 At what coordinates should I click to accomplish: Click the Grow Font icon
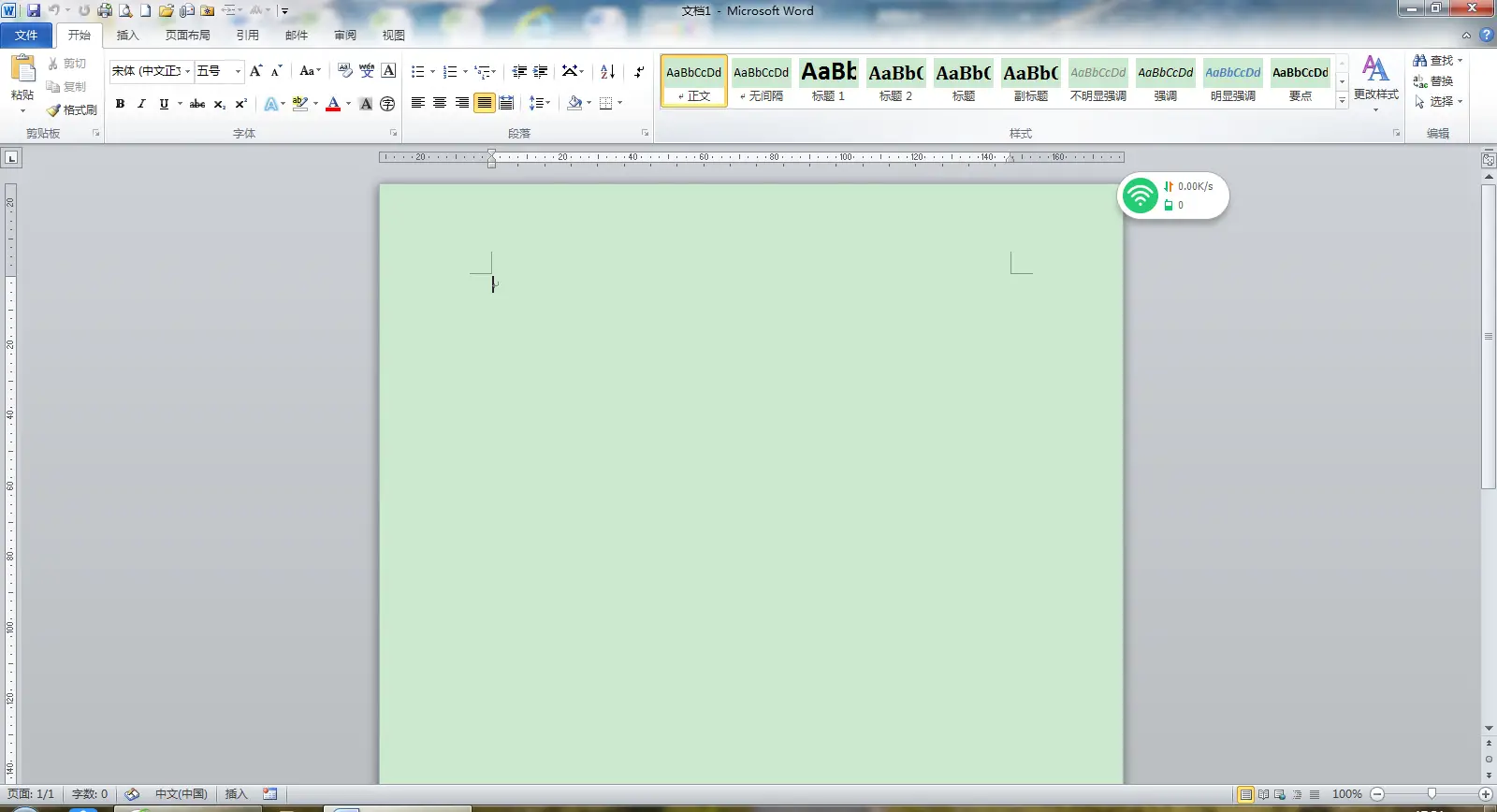[255, 71]
